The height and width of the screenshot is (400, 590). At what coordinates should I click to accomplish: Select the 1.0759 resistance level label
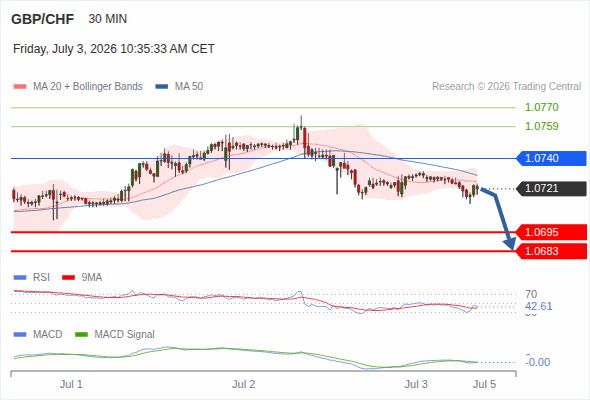(541, 126)
